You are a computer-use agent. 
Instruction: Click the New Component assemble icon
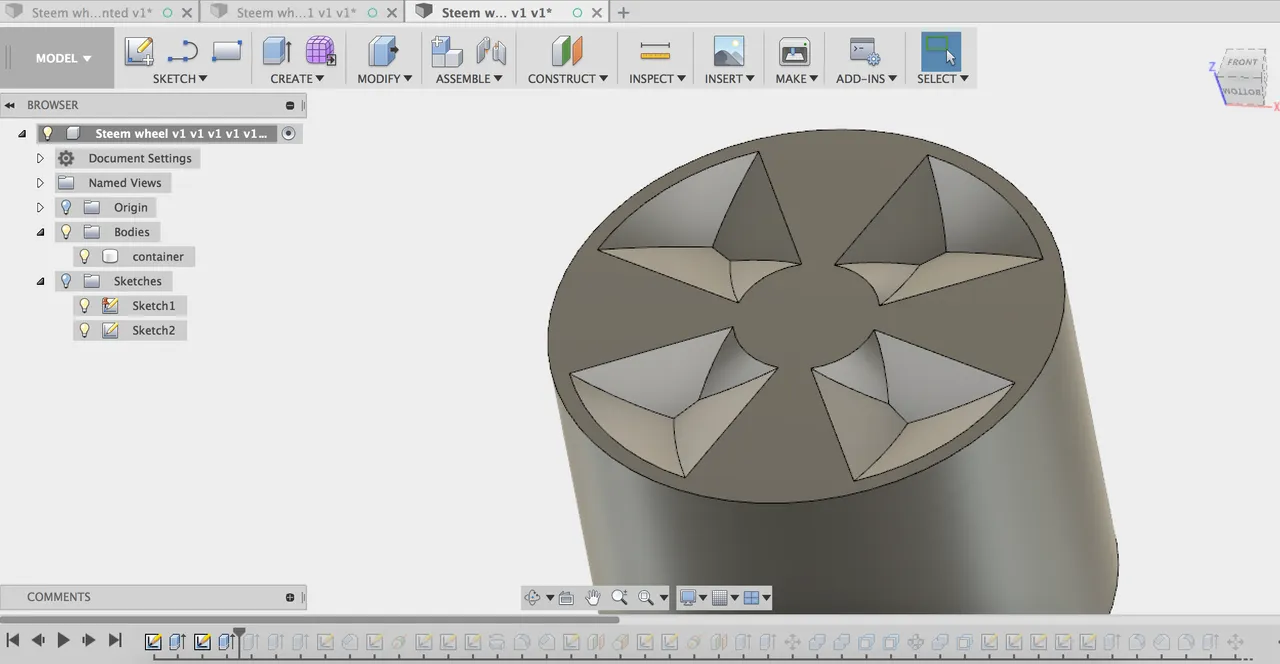446,51
